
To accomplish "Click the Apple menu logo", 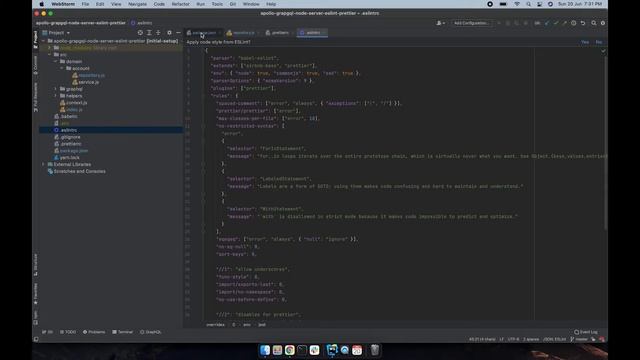I will 41,4.
